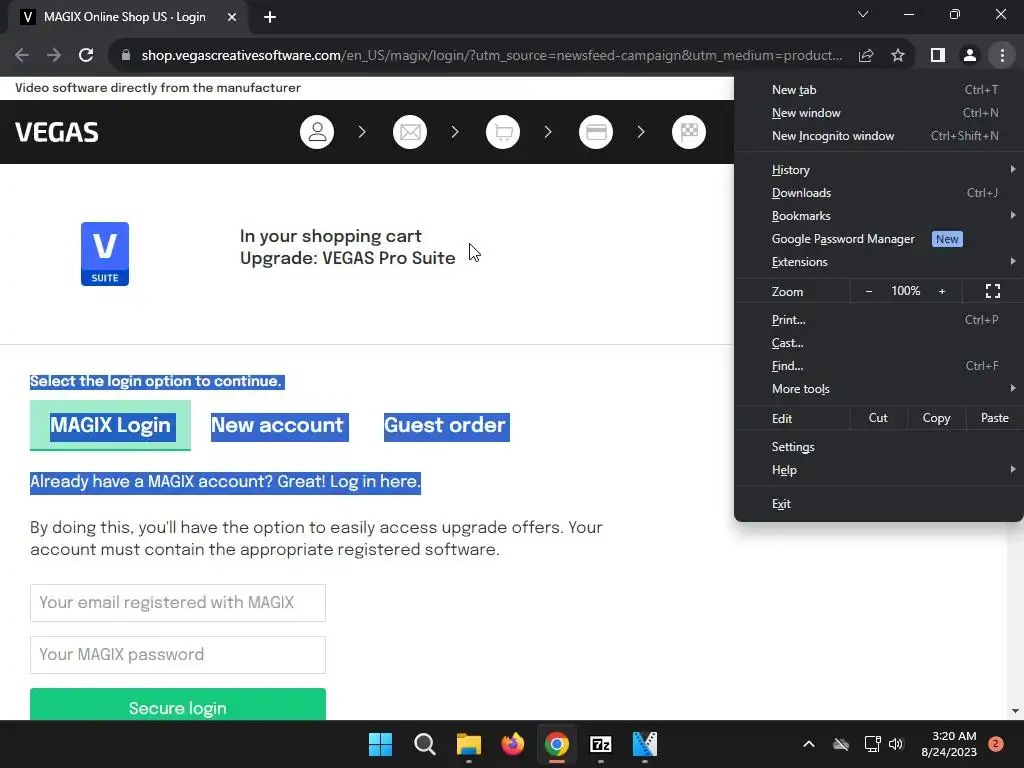Show hidden system tray icons chevron
The image size is (1024, 768).
click(x=808, y=744)
